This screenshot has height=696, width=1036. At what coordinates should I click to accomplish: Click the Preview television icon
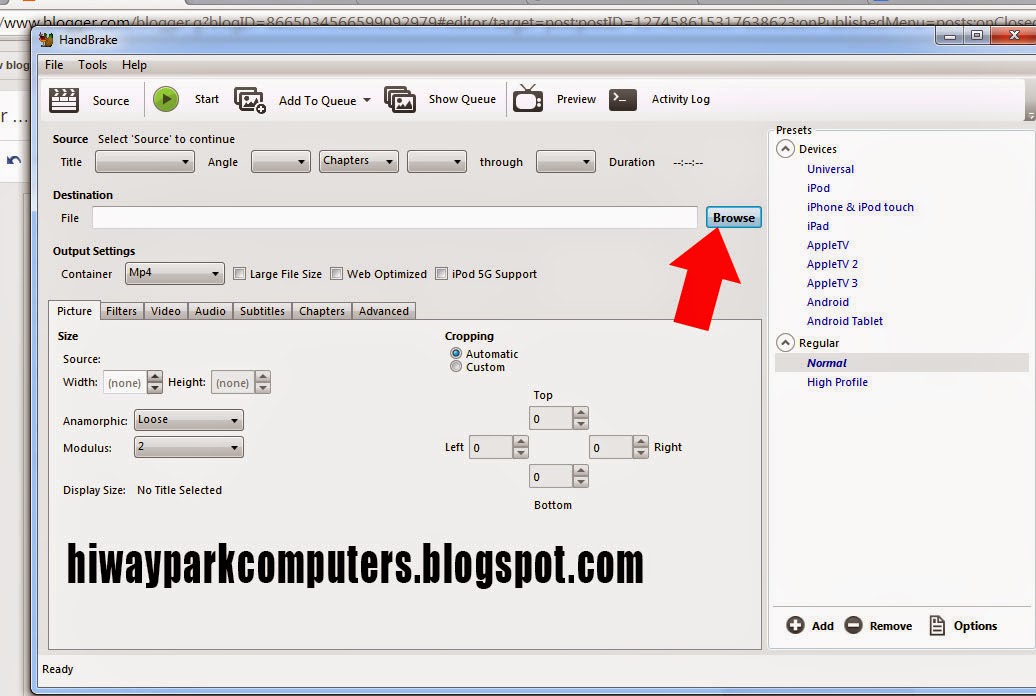[528, 98]
